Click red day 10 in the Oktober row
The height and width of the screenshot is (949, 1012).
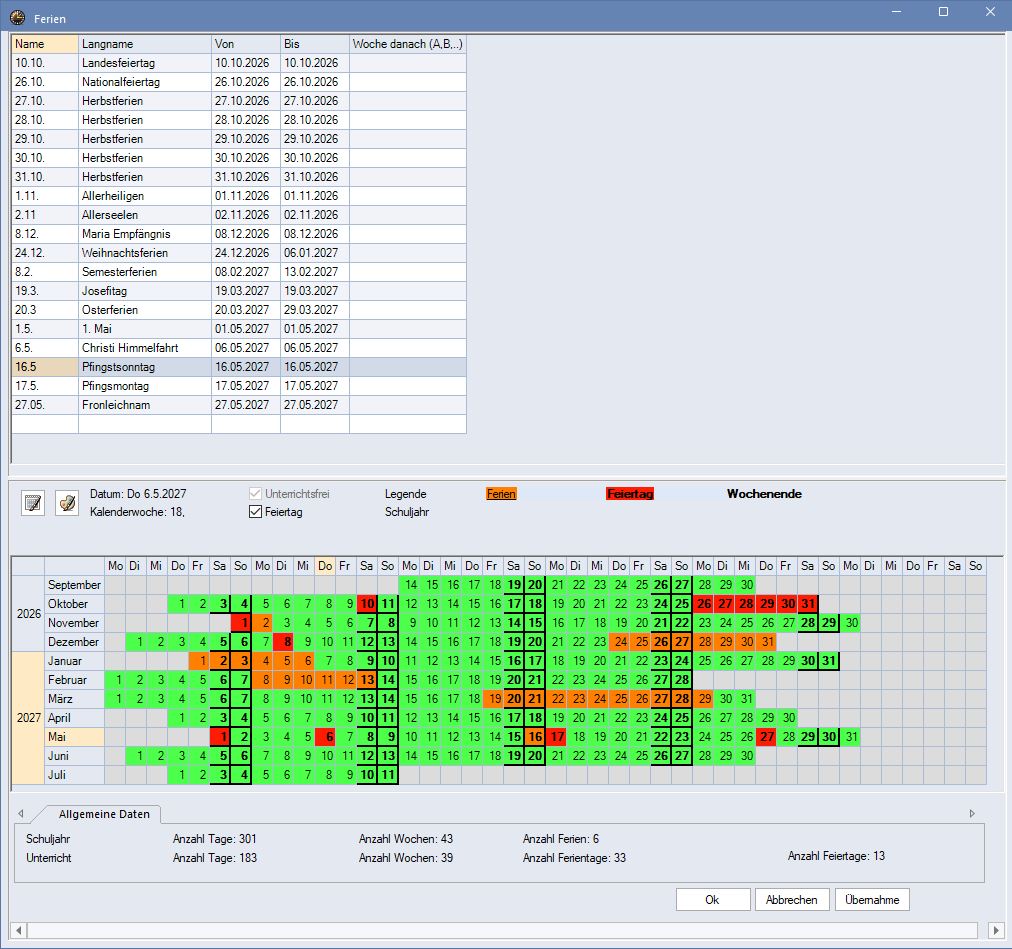[x=367, y=604]
